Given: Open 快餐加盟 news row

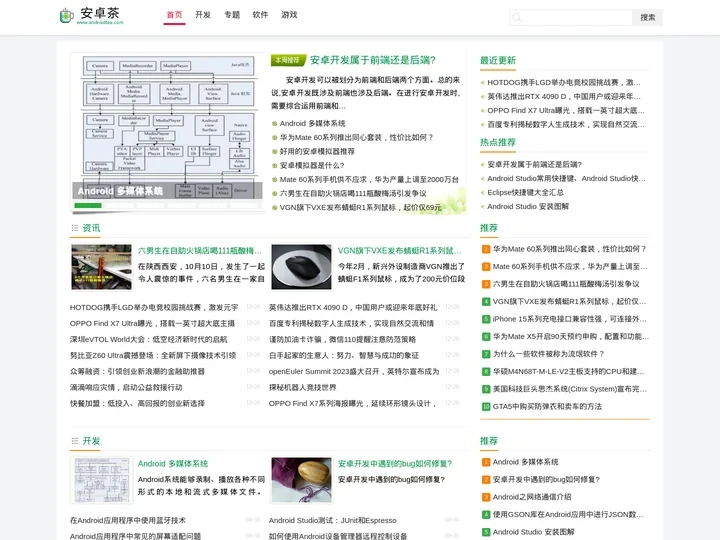Looking at the screenshot, I should point(137,404).
